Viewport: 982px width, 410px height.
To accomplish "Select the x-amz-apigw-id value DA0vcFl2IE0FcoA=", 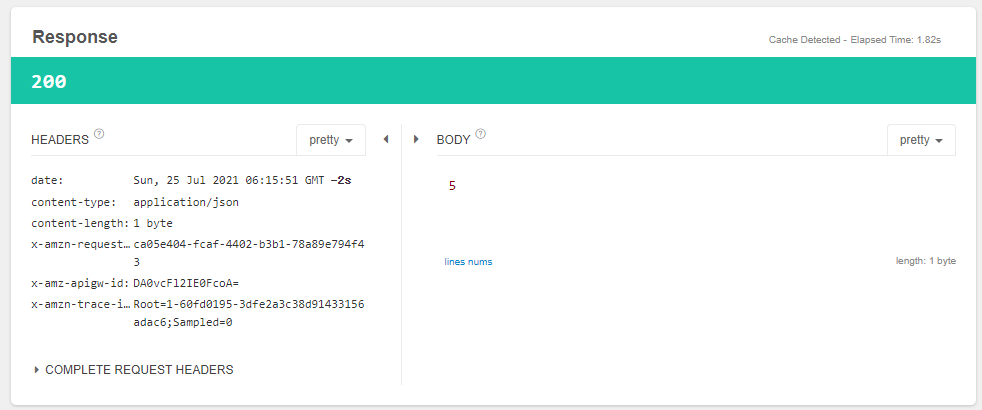I will tap(186, 283).
